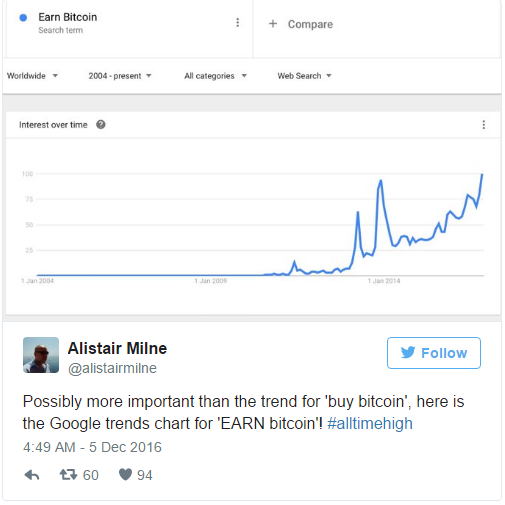
Task: Like the tweet with the heart icon
Action: tap(125, 474)
